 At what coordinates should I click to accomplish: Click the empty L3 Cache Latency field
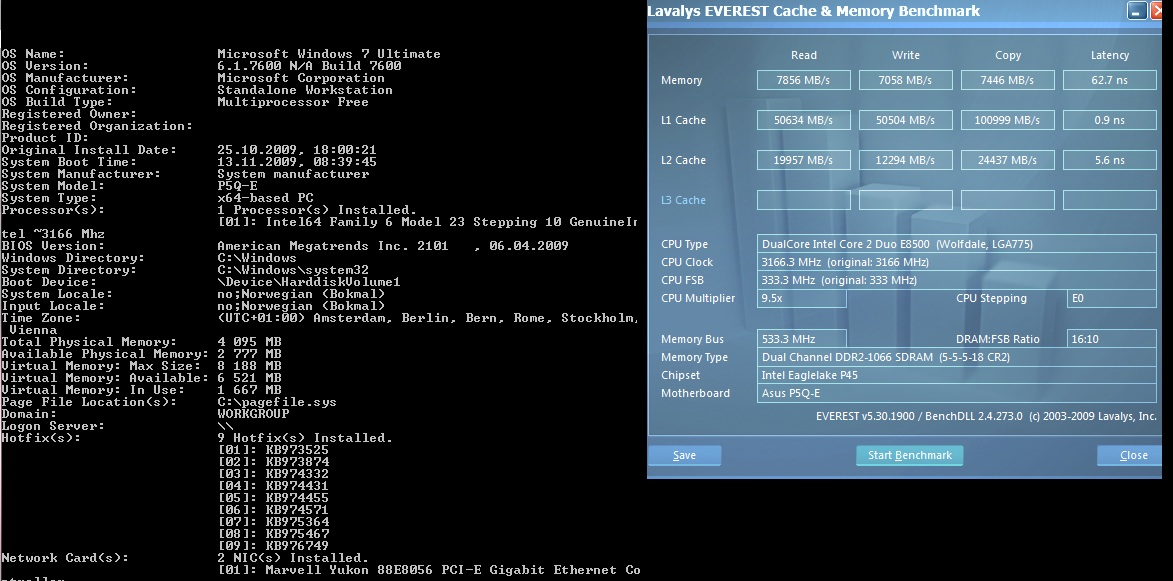[1109, 200]
